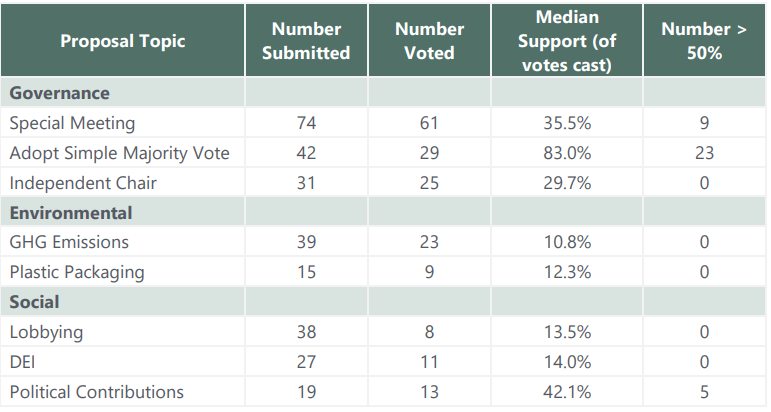Select the Lobbying row label
Image resolution: width=771 pixels, height=412 pixels.
(x=46, y=332)
